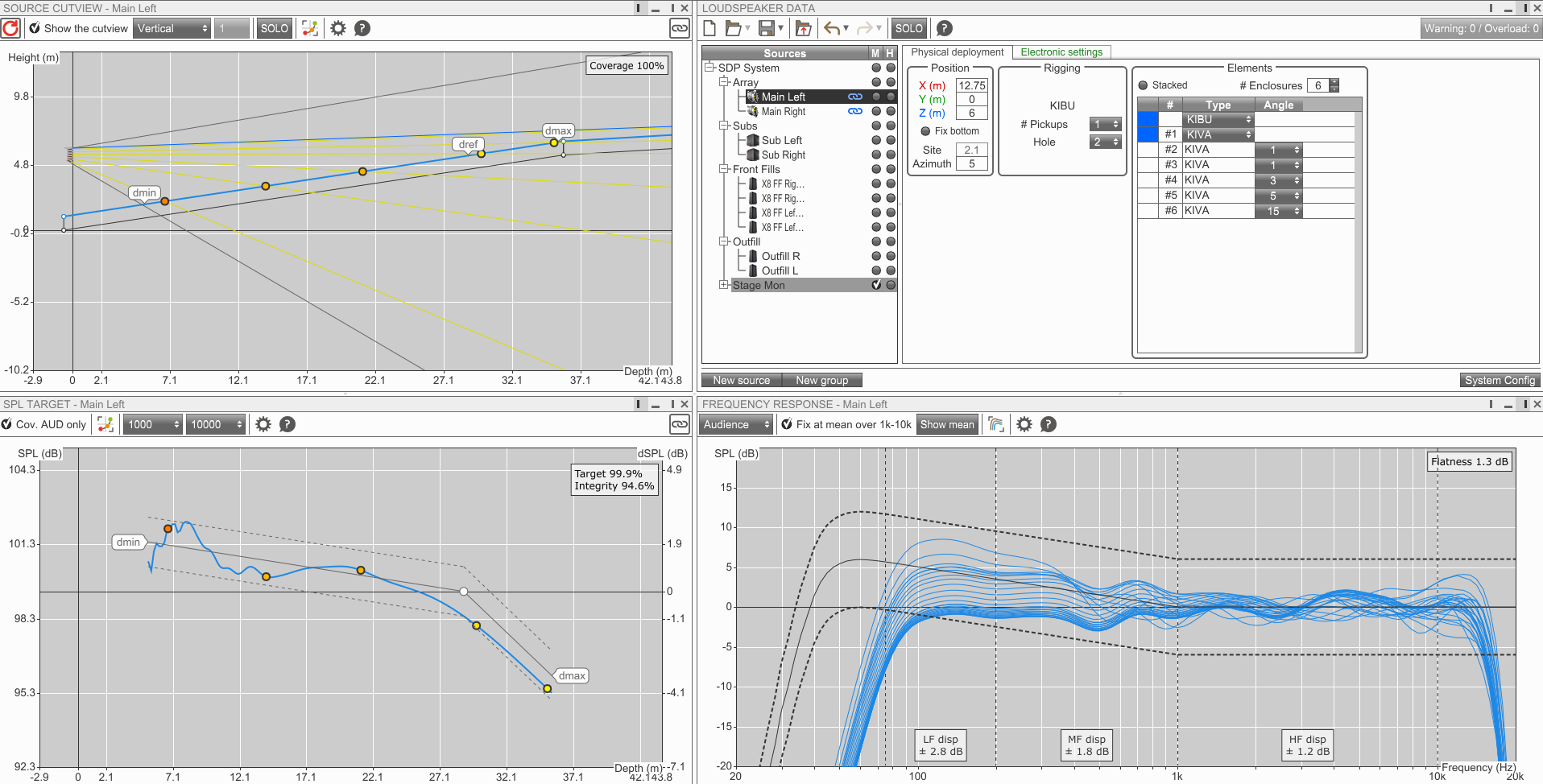
Task: Open the KIBU element type dropdown
Action: (1218, 119)
